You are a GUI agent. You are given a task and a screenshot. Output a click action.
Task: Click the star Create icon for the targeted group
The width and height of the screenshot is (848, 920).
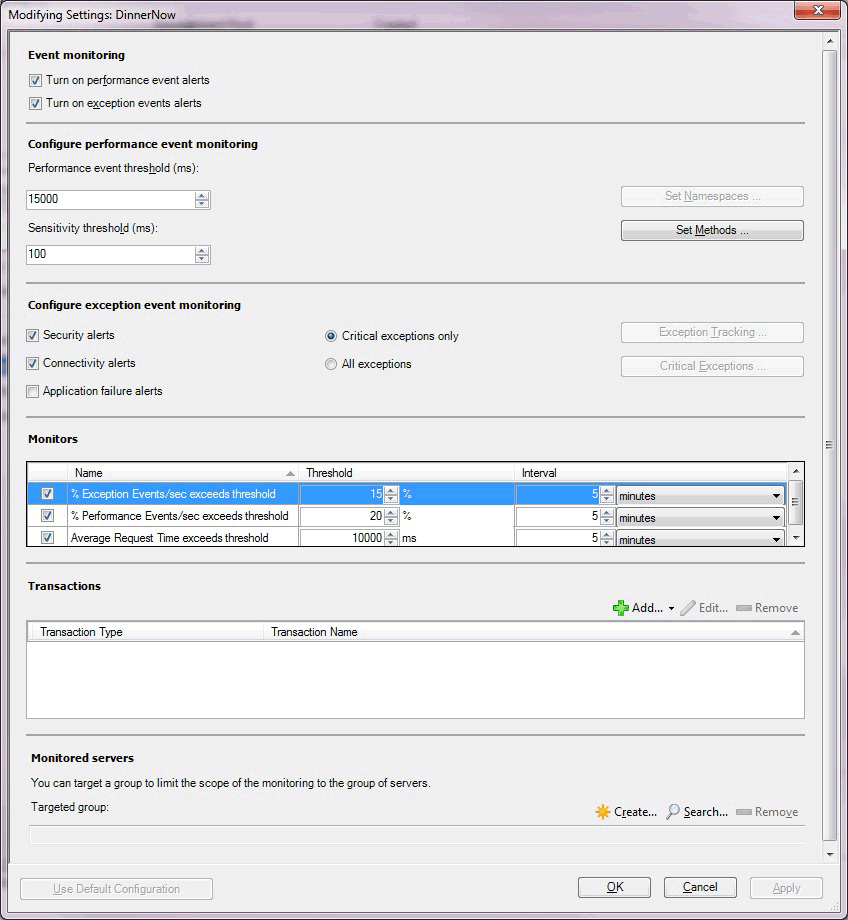pyautogui.click(x=603, y=812)
